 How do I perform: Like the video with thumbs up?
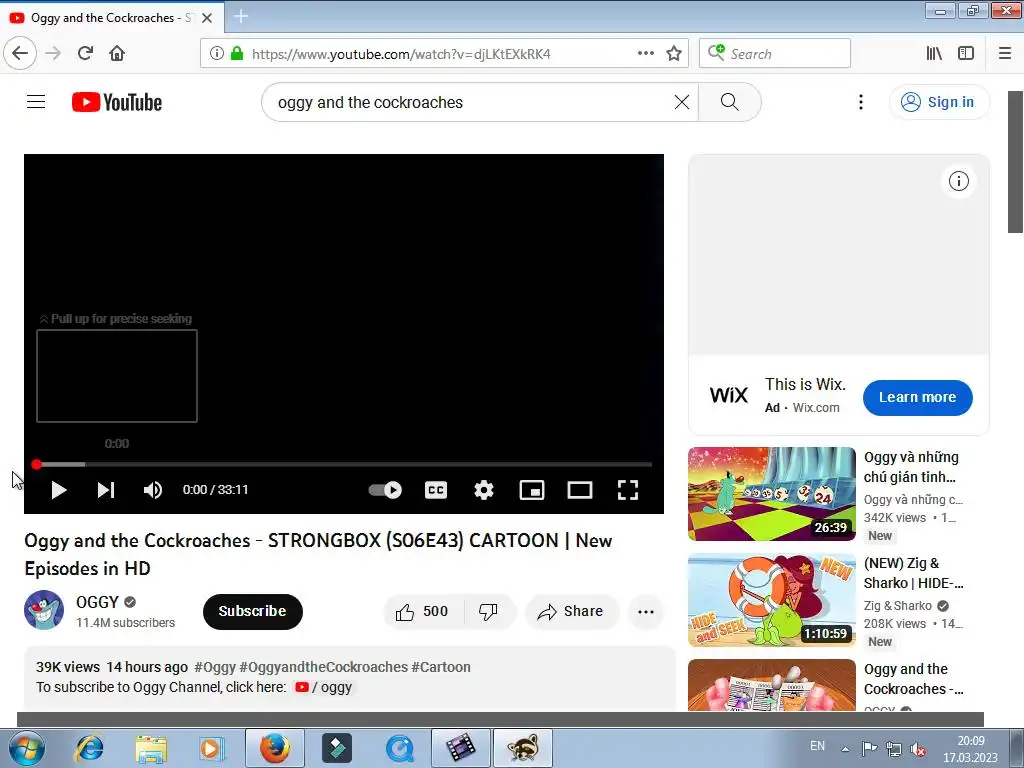(x=423, y=612)
